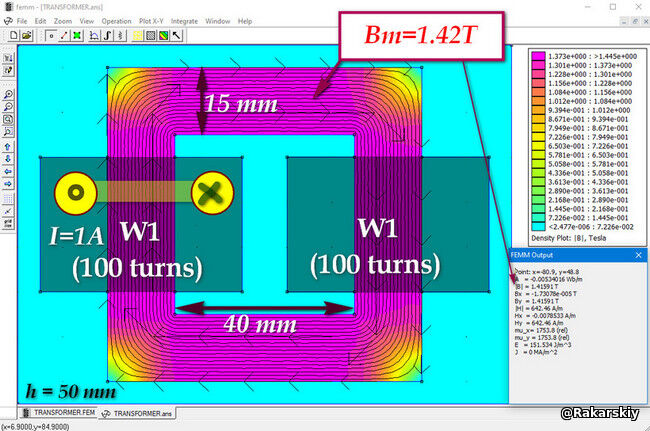Image resolution: width=650 pixels, height=431 pixels.
Task: Toggle the yellow contour plot icon
Action: [138, 36]
